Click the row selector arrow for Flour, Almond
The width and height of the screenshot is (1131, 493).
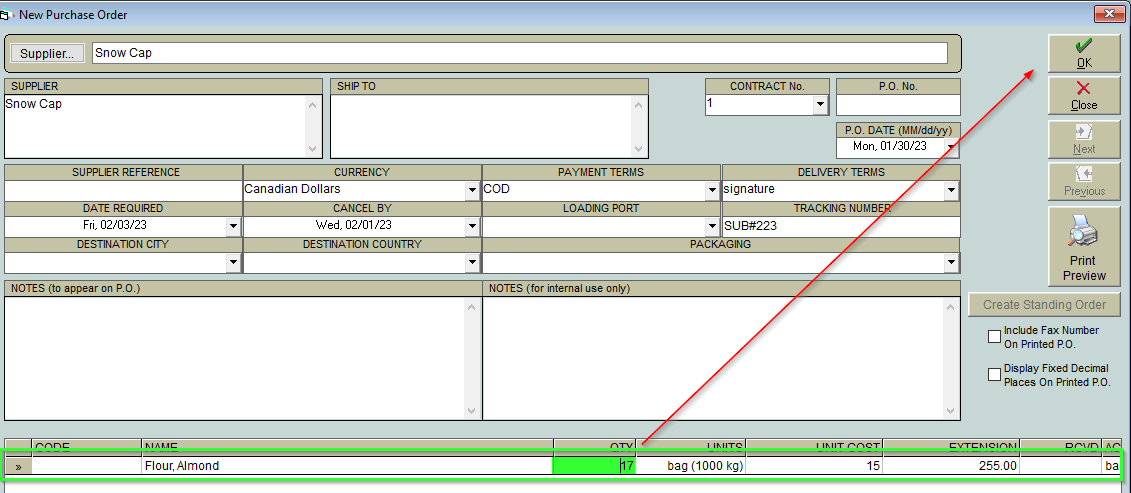pyautogui.click(x=18, y=466)
